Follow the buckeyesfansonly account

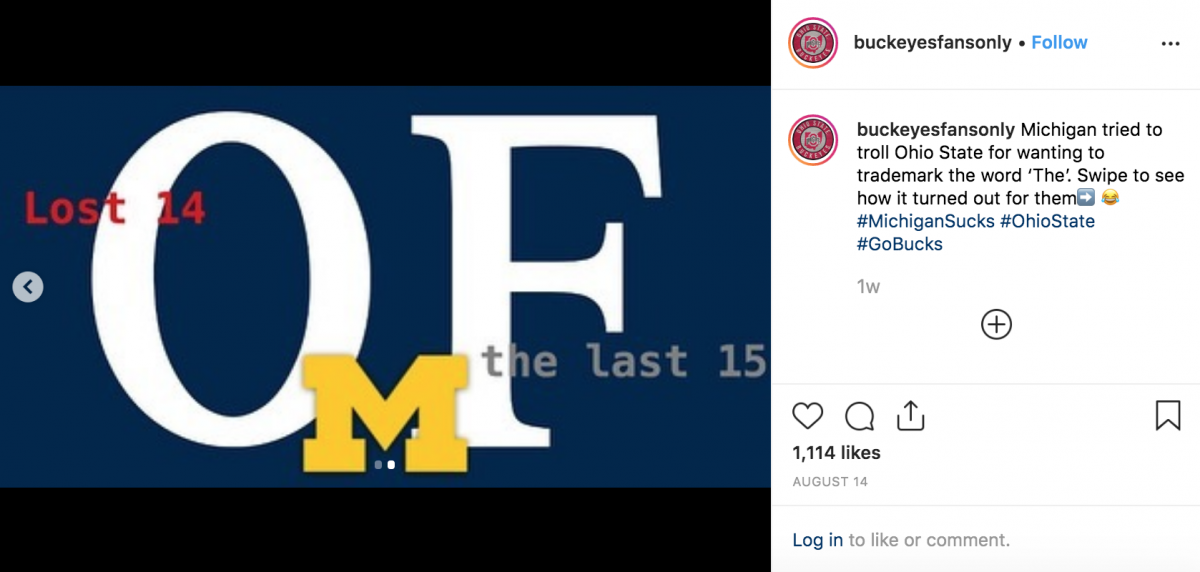coord(1059,43)
